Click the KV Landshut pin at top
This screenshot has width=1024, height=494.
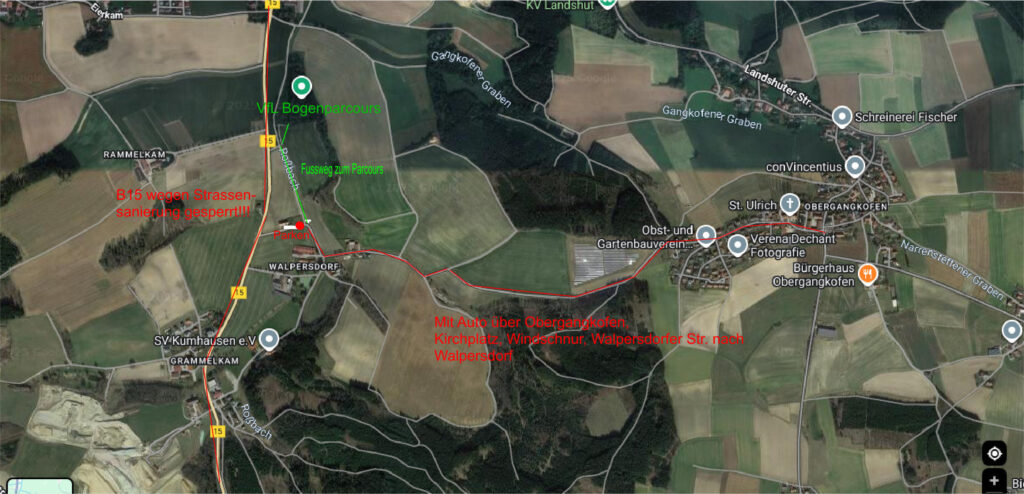pos(607,3)
